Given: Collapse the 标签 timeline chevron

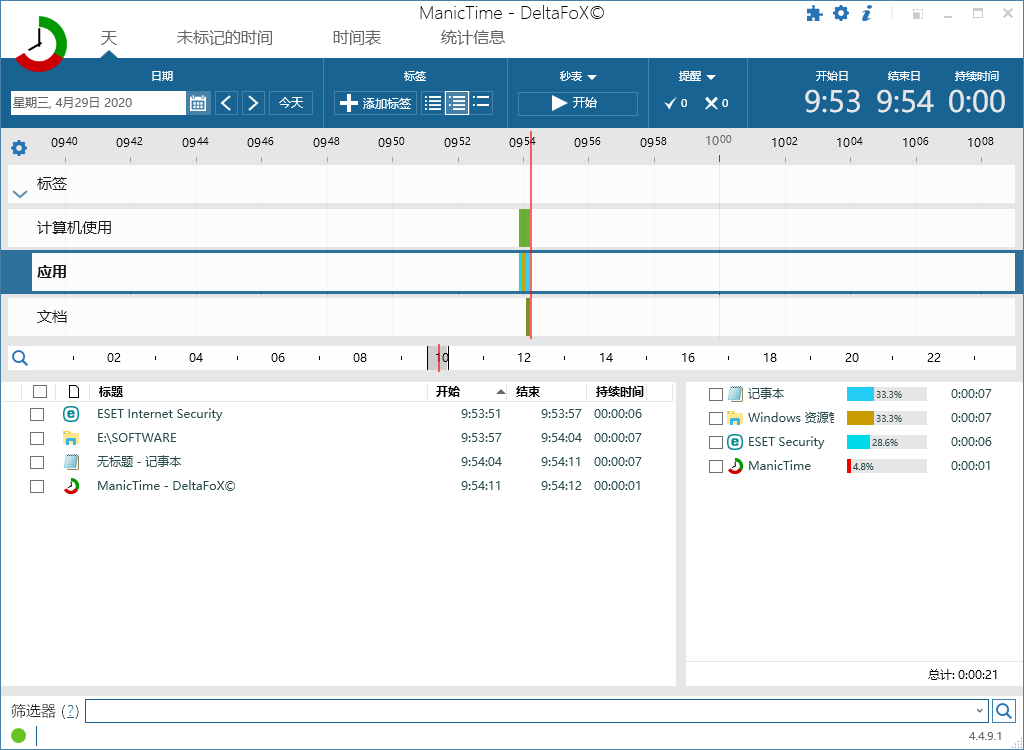Looking at the screenshot, I should 20,194.
